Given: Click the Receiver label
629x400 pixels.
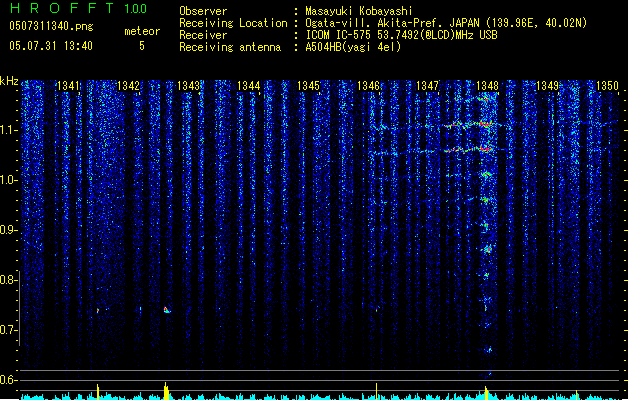Looking at the screenshot, I should (203, 35).
